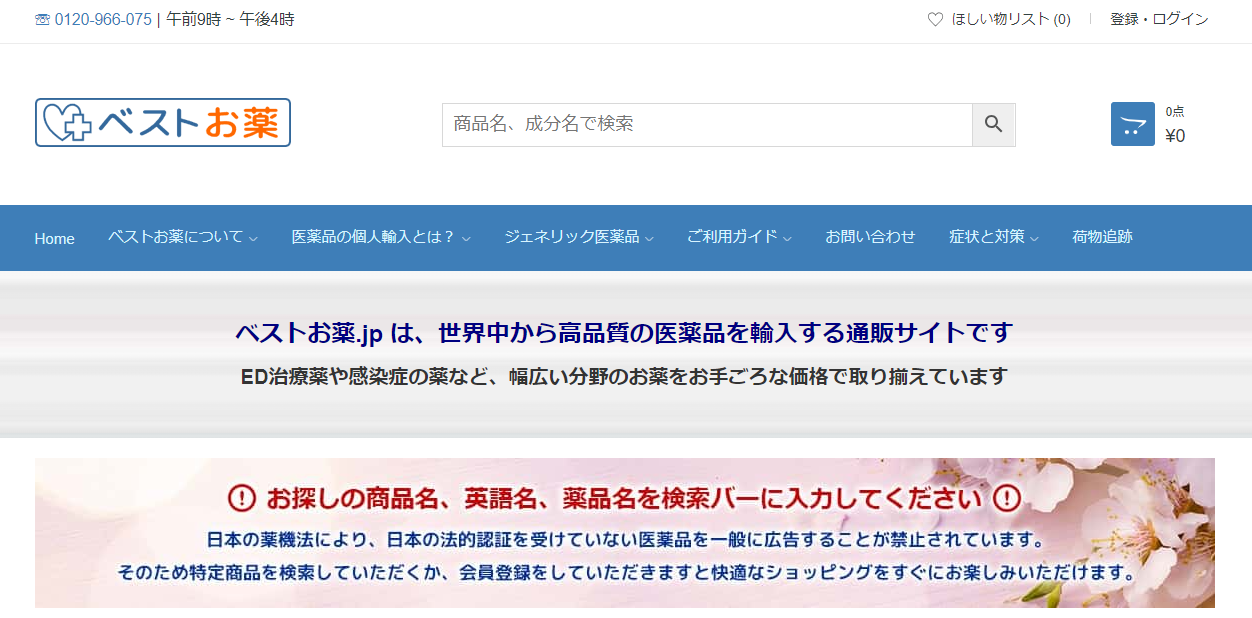Viewport: 1252px width, 618px height.
Task: Expand the ベストお薬について dropdown menu
Action: pos(182,237)
